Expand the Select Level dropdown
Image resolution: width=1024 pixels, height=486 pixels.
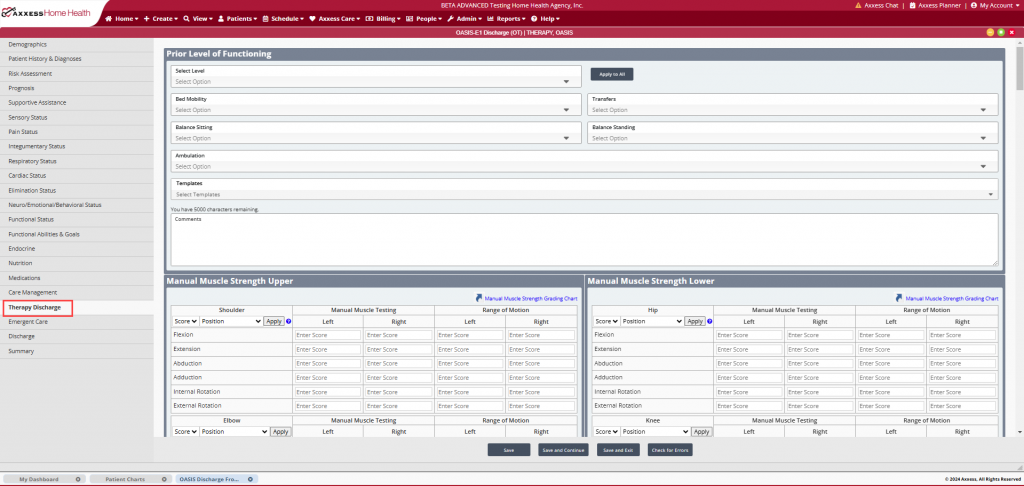click(x=375, y=82)
